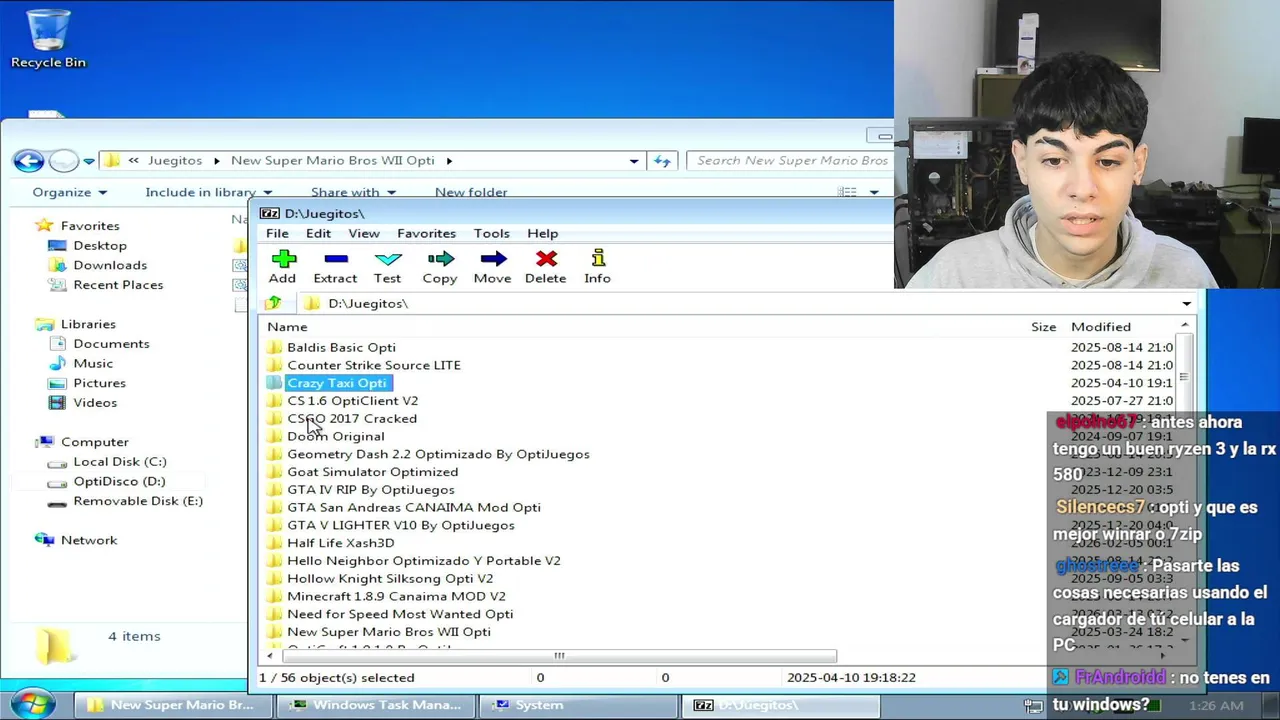Select Local Disk (C:) in sidebar
The width and height of the screenshot is (1280, 720).
point(120,462)
